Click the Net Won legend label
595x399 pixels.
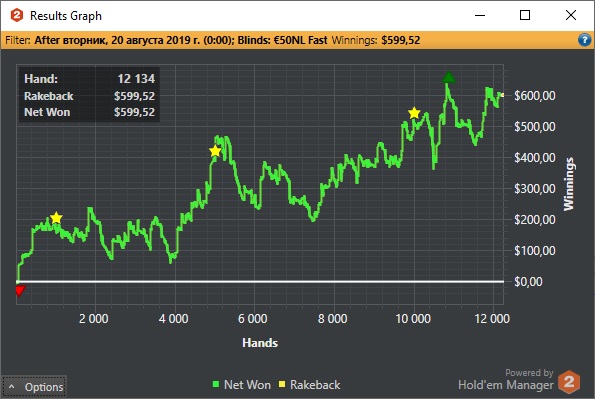coord(247,385)
